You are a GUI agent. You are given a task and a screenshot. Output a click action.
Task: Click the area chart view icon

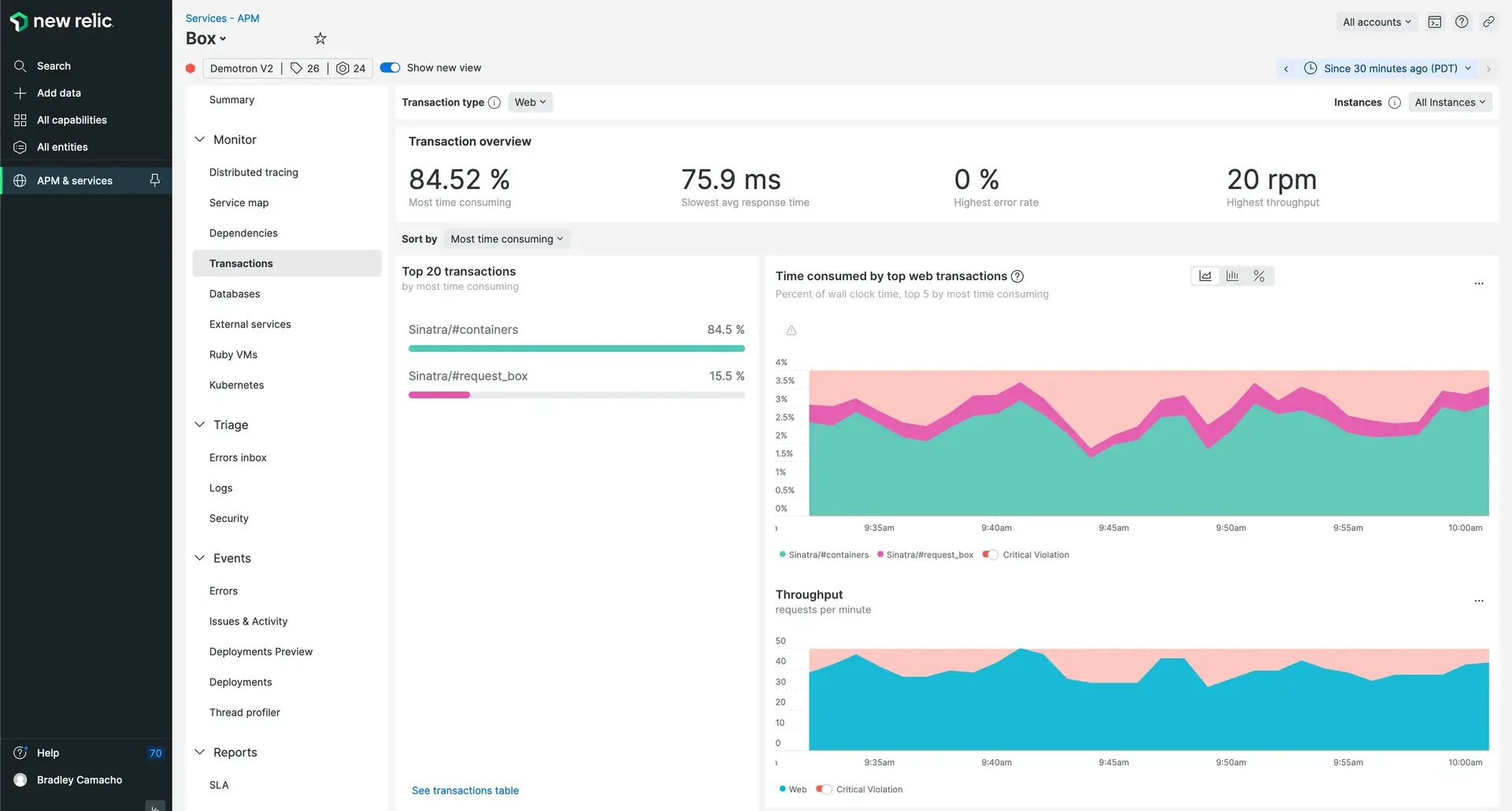(1205, 276)
